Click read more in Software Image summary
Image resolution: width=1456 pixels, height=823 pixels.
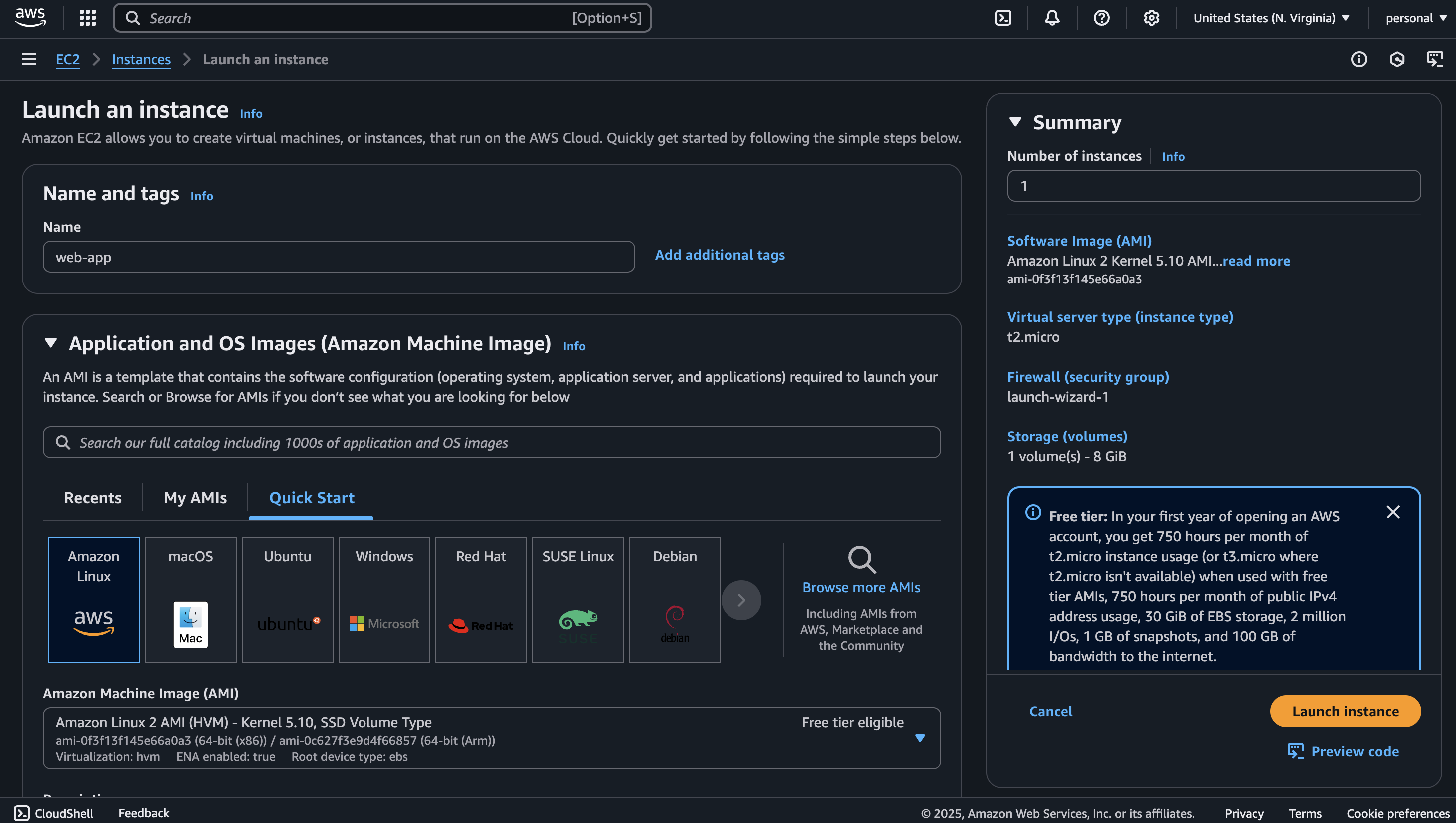1256,261
